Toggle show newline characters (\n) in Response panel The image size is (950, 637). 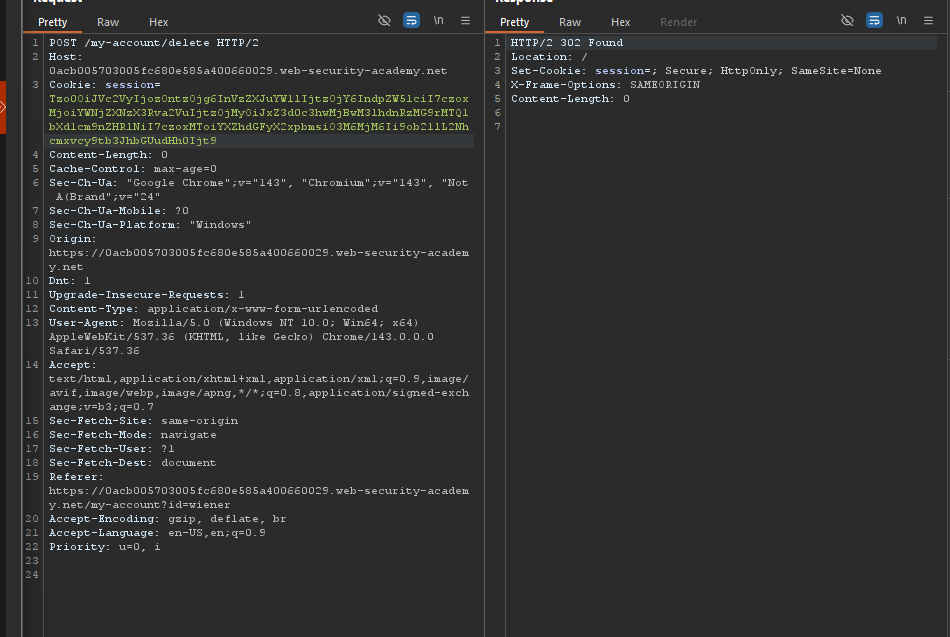tap(902, 21)
